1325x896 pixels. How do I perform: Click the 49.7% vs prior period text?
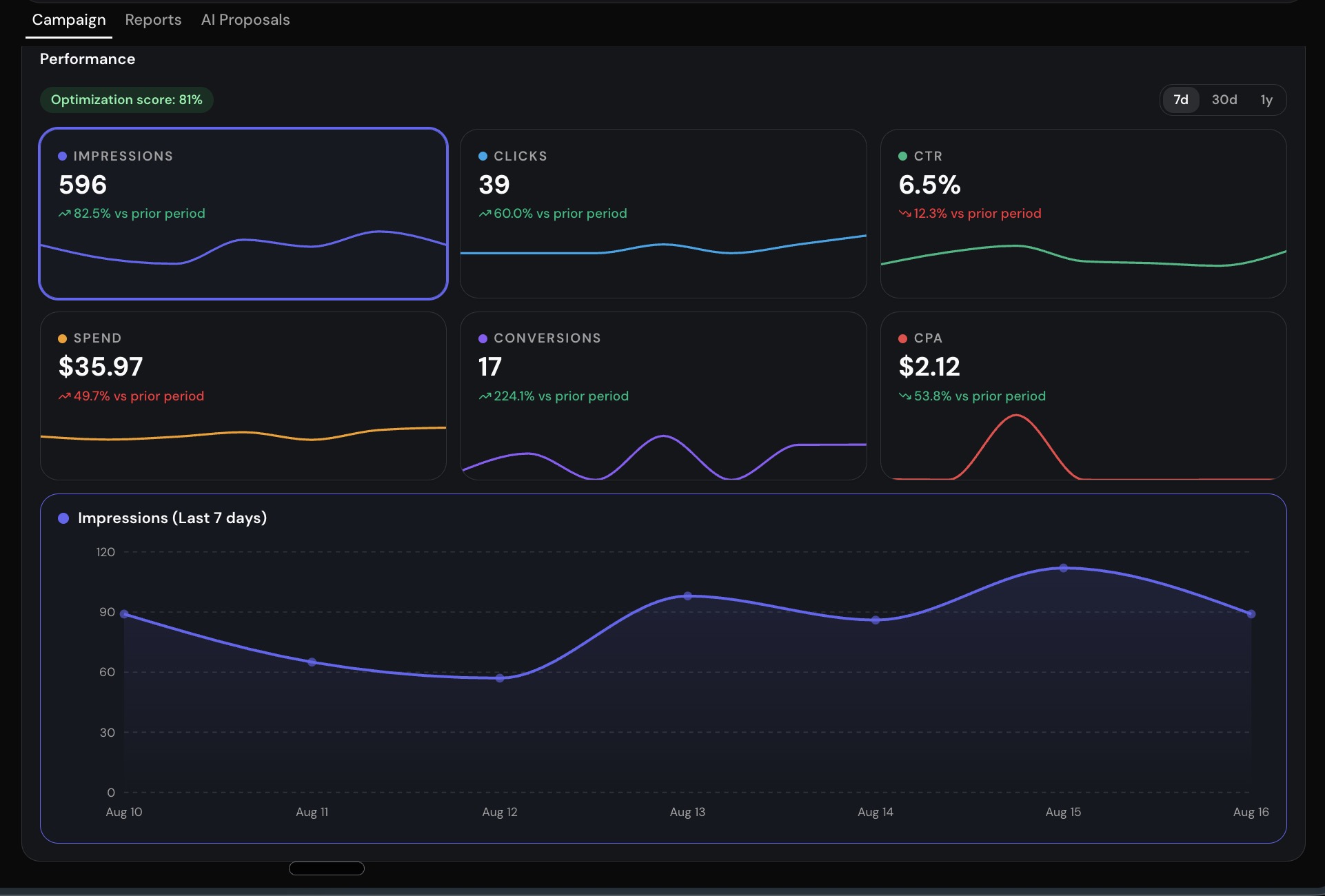[x=139, y=396]
